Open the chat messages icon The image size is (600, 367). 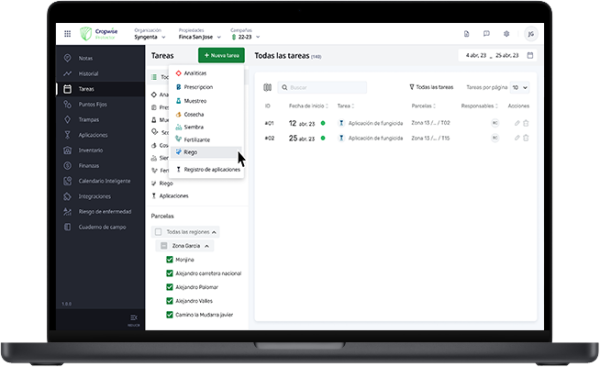coord(486,34)
